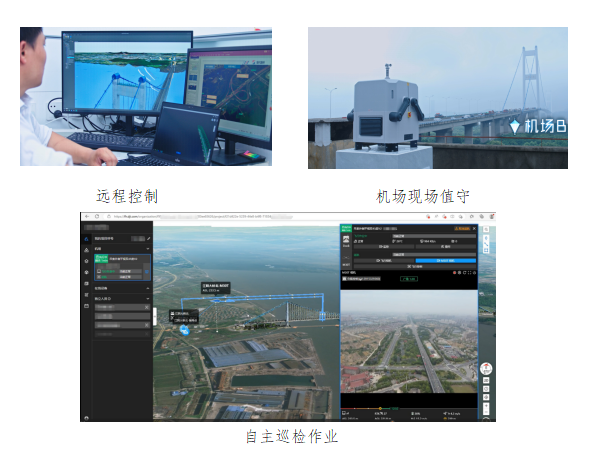Viewport: 589px width, 457px height.
Task: Click the third map button under the compass
Action: click(x=486, y=397)
